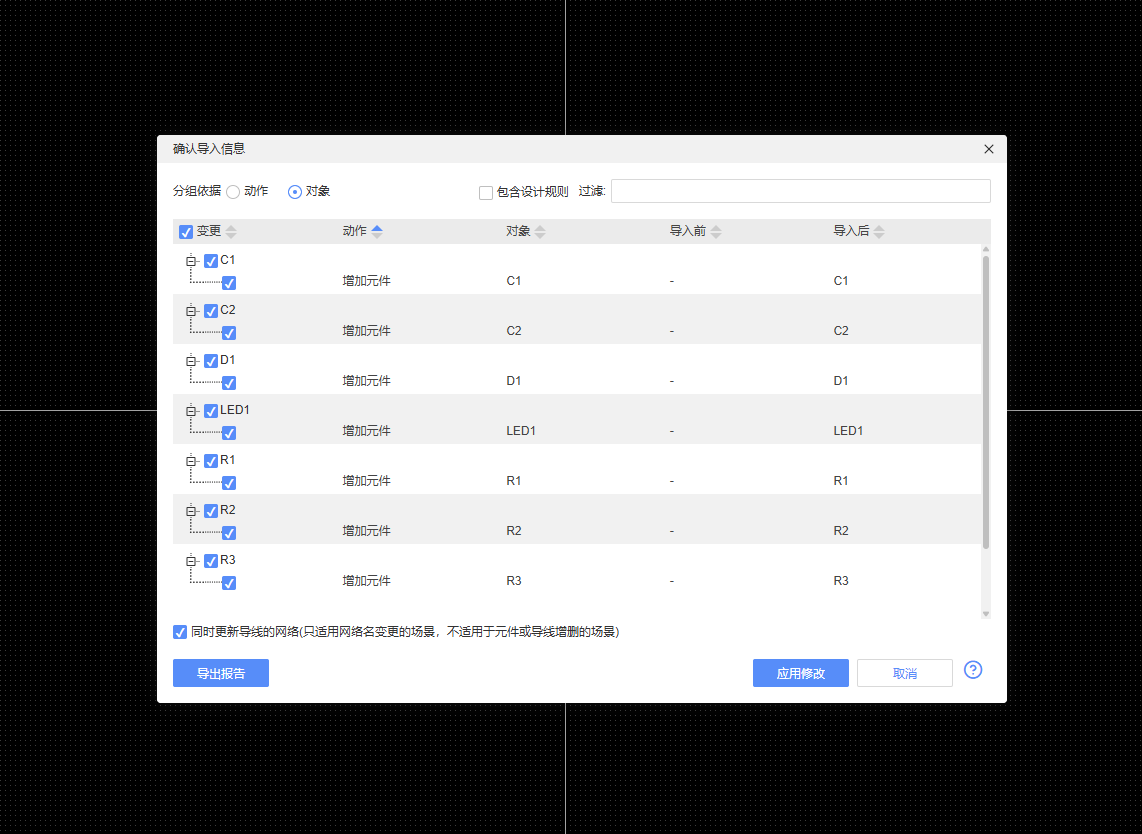Click 对象 cell R1

[513, 481]
